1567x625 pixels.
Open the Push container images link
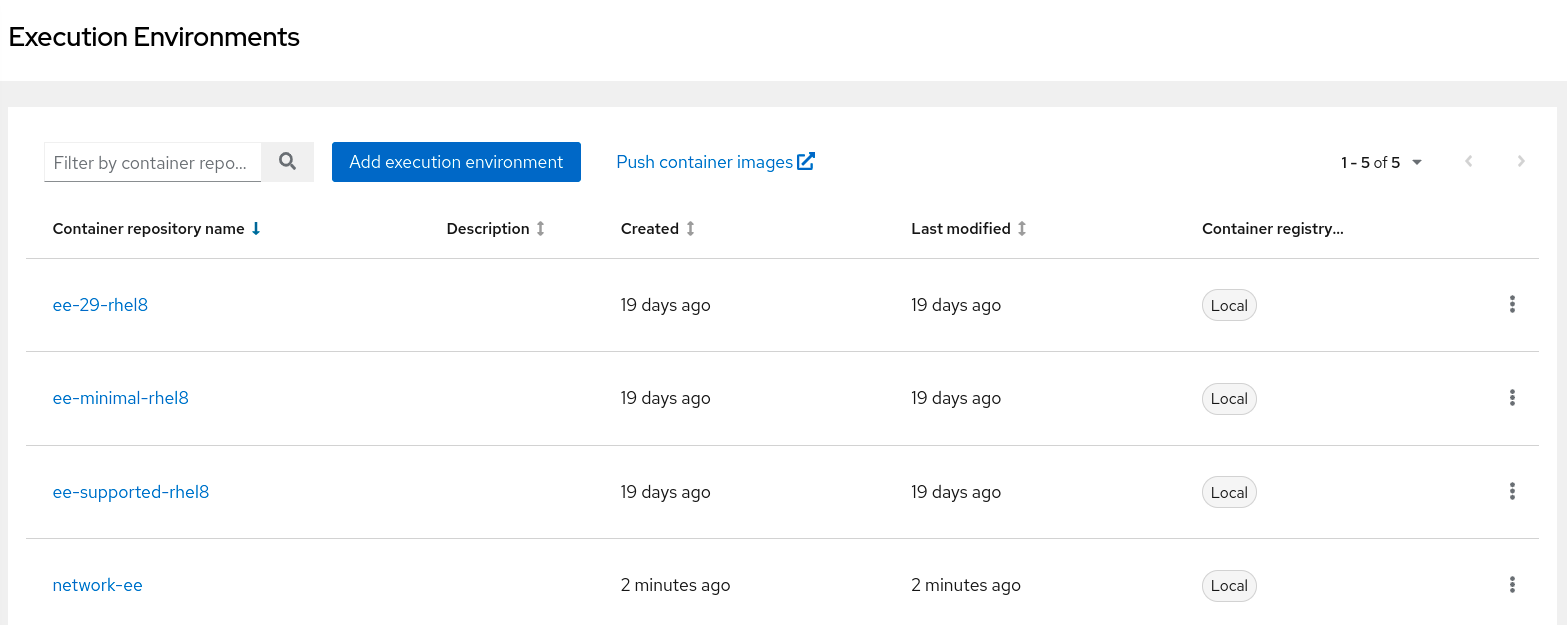(x=706, y=161)
